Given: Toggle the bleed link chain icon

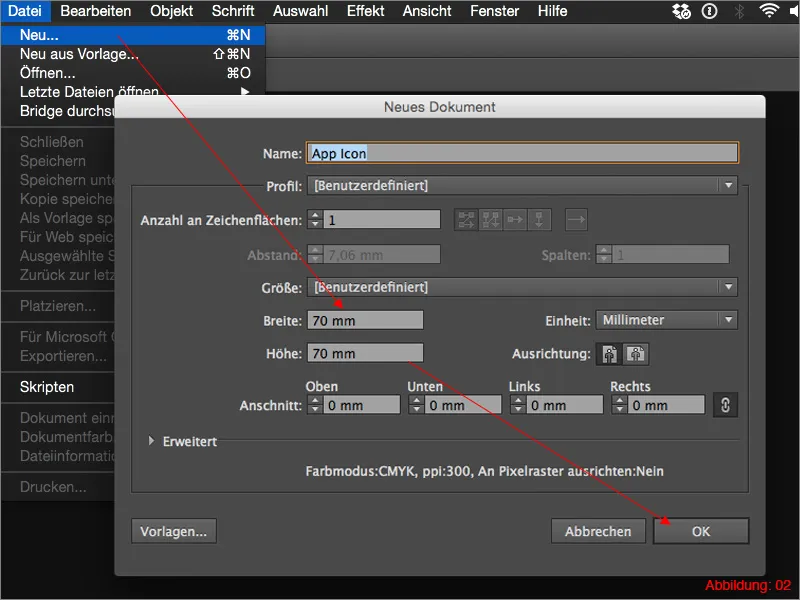Looking at the screenshot, I should (725, 405).
